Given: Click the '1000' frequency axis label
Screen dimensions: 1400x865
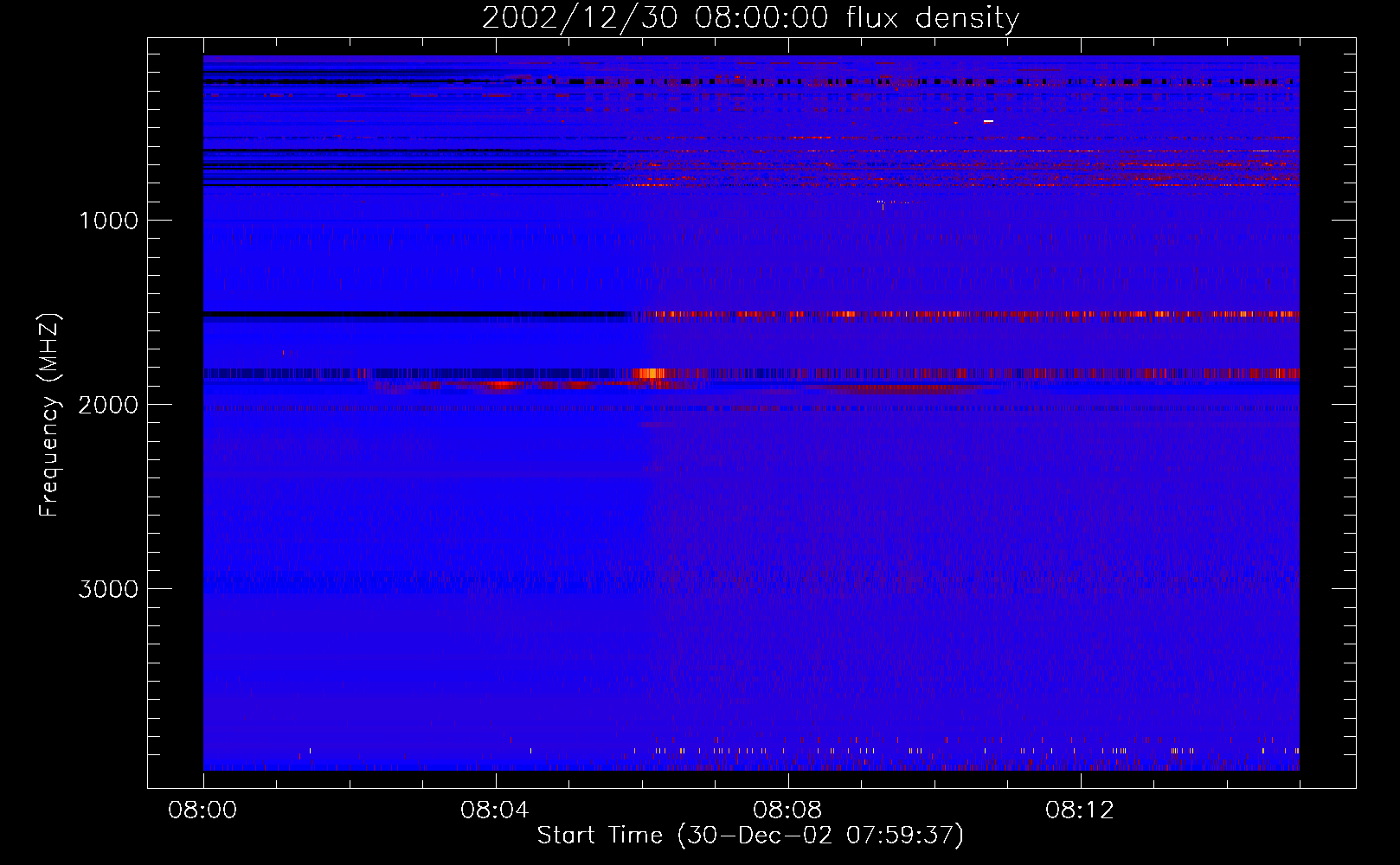Looking at the screenshot, I should tap(108, 221).
